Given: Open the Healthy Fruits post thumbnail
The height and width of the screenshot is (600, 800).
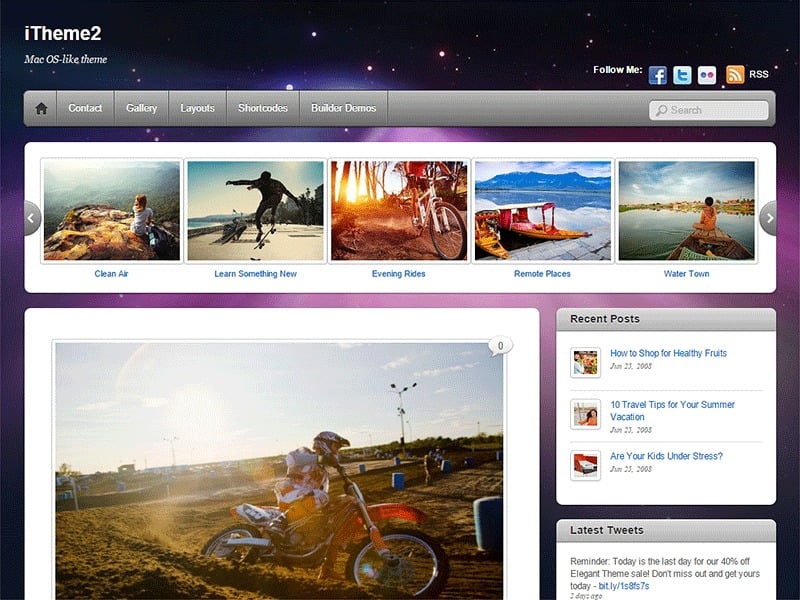Looking at the screenshot, I should 585,363.
